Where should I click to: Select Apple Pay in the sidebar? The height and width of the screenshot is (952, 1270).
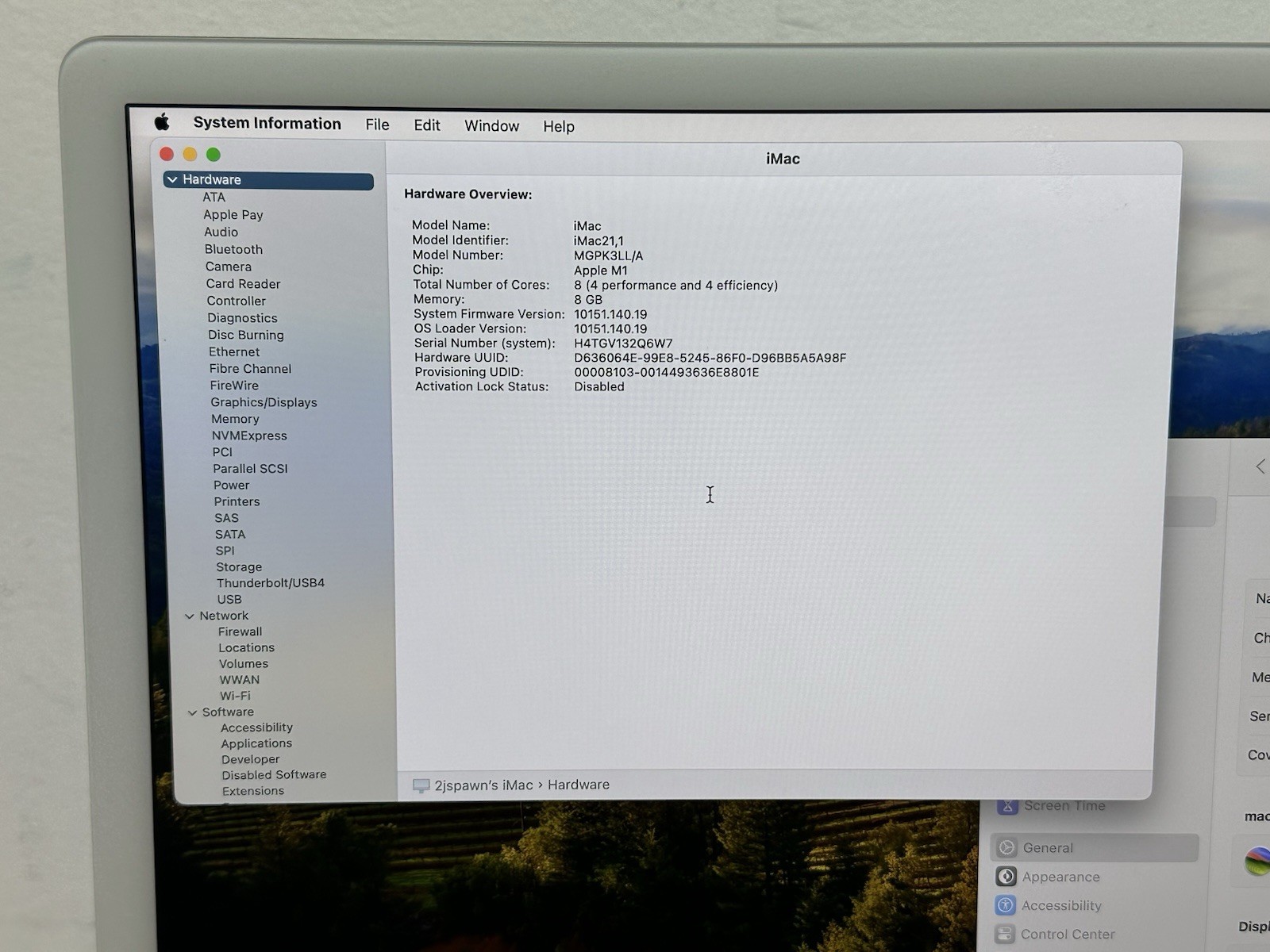point(233,215)
